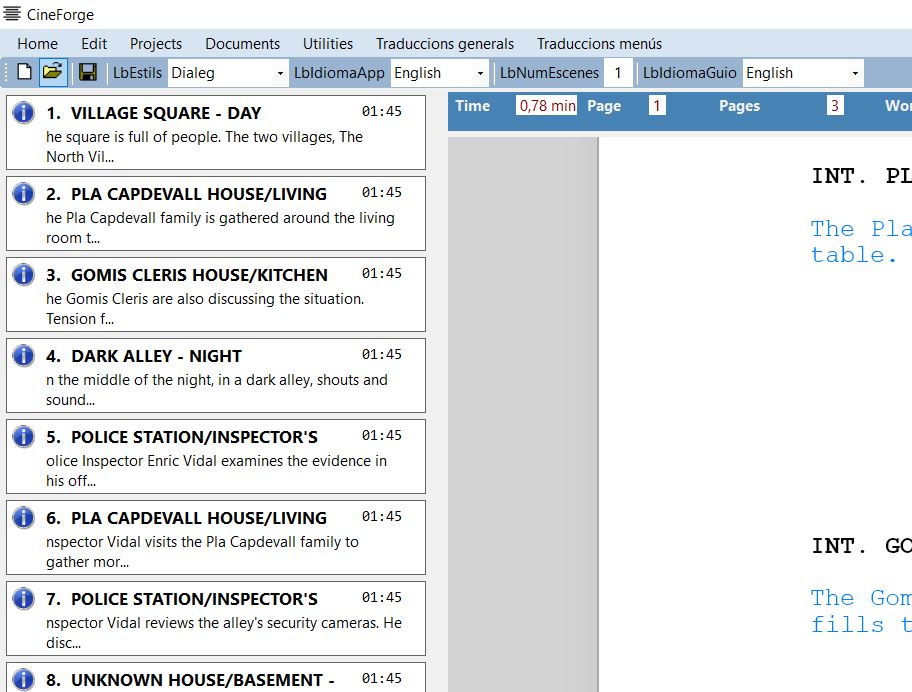
Task: Open the Edit menu
Action: [94, 44]
